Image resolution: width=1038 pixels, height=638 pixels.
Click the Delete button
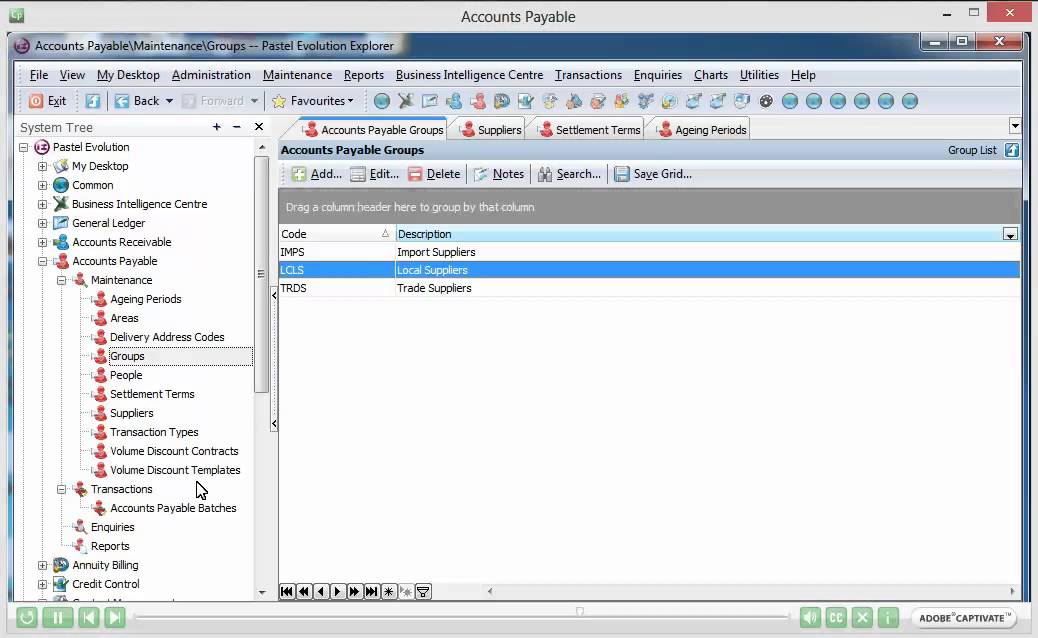(x=434, y=174)
